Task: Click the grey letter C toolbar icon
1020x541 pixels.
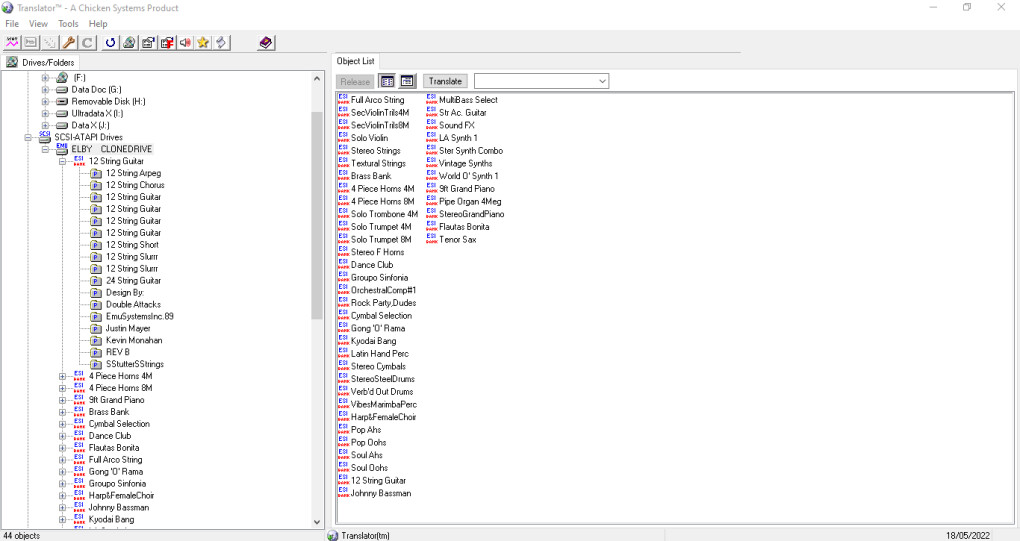Action: click(x=87, y=43)
